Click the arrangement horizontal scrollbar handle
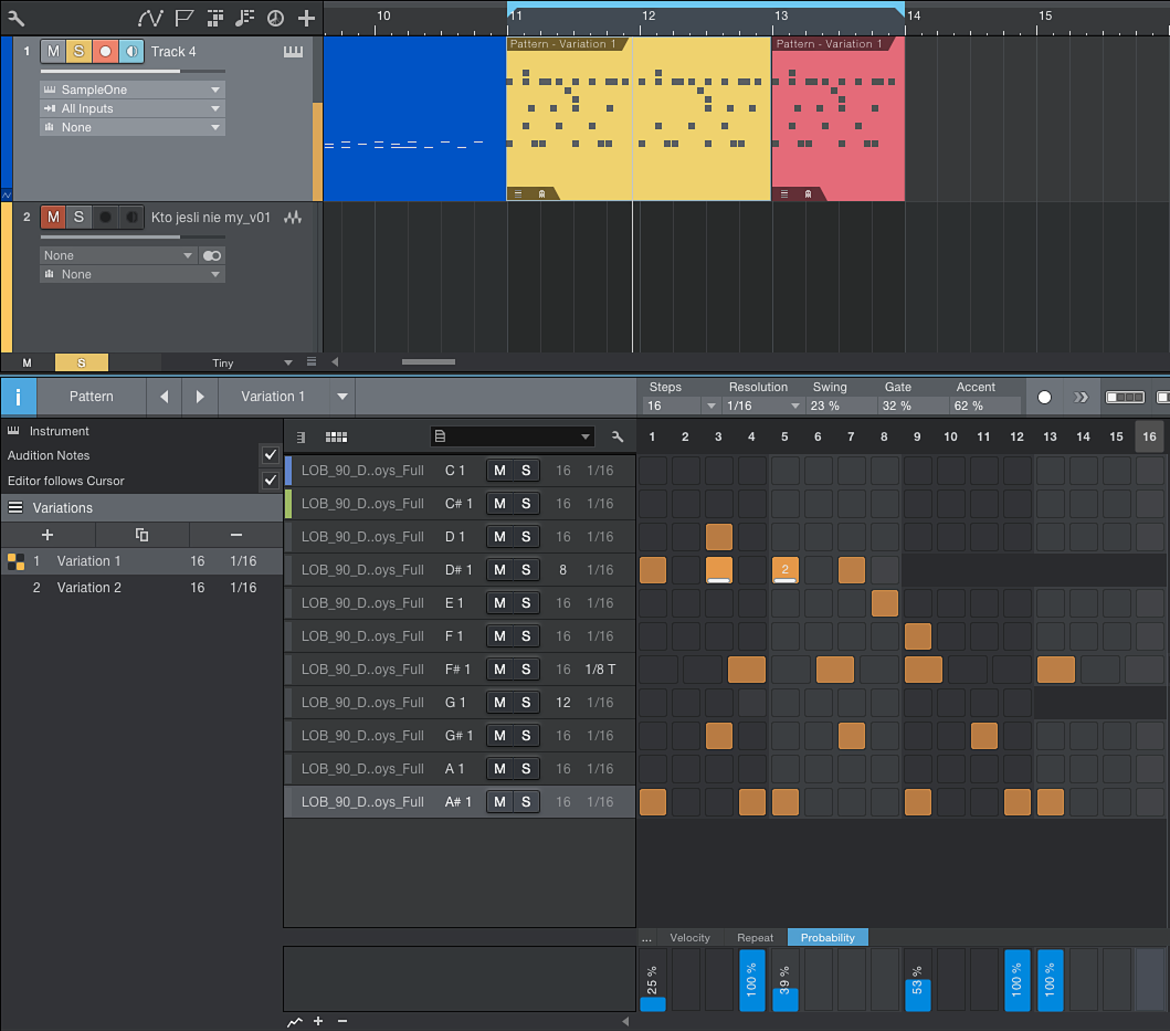Image resolution: width=1170 pixels, height=1031 pixels. click(x=428, y=362)
